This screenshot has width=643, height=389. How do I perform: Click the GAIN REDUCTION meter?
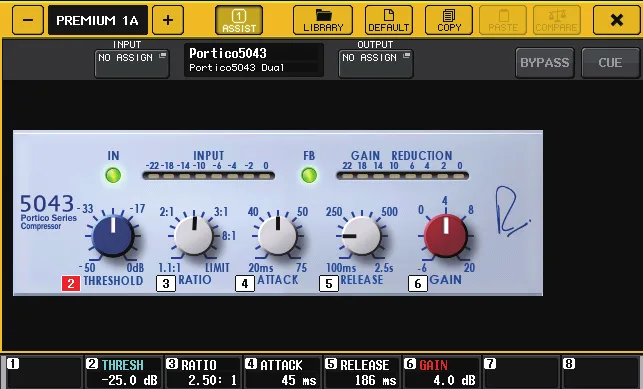[403, 176]
